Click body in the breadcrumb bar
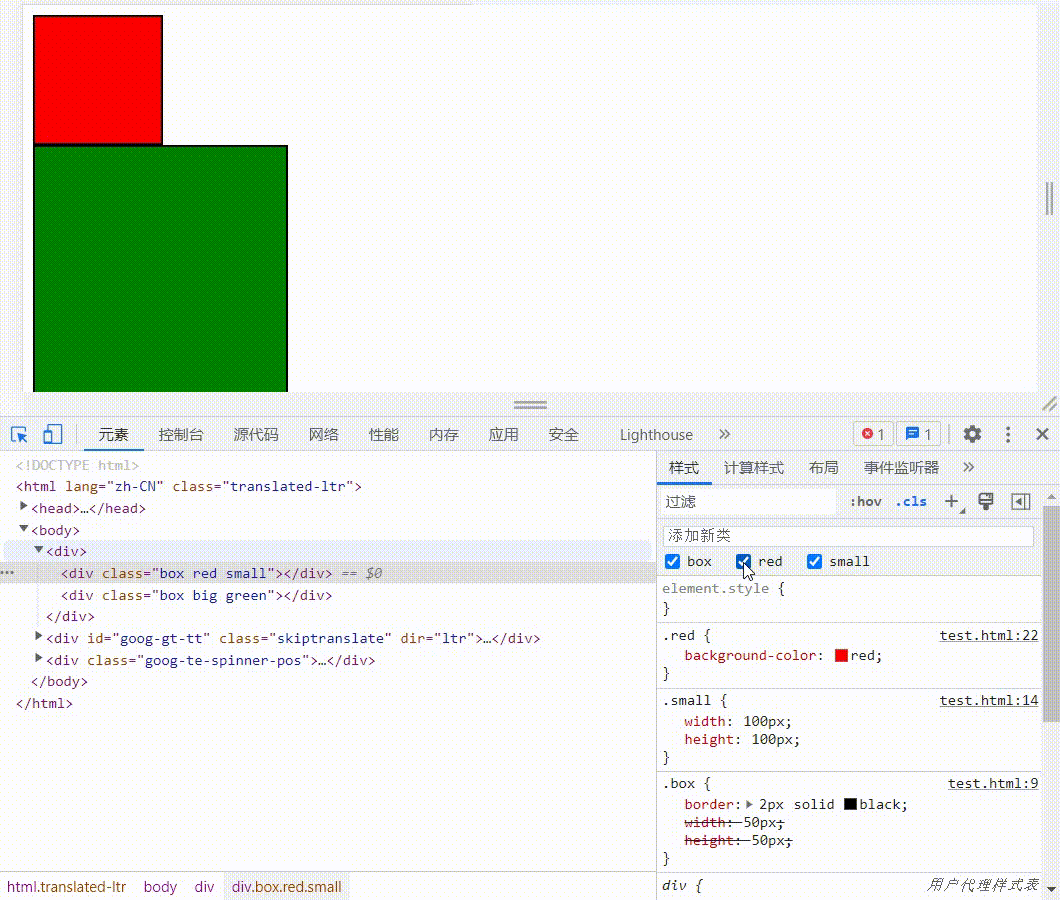Image resolution: width=1060 pixels, height=900 pixels. [x=160, y=886]
